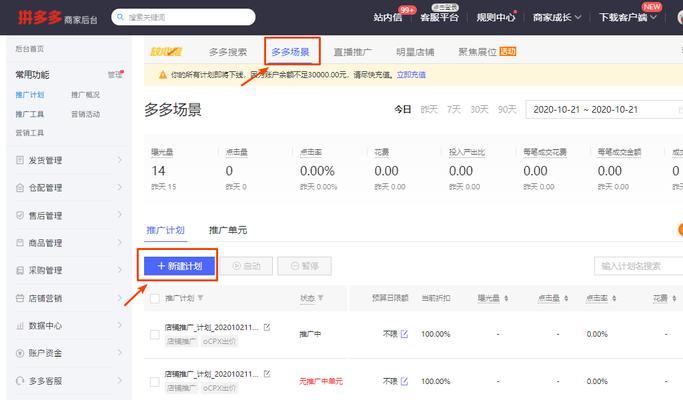Switch to the 多多搜索 tab
Viewport: 683px width, 400px height.
click(228, 52)
